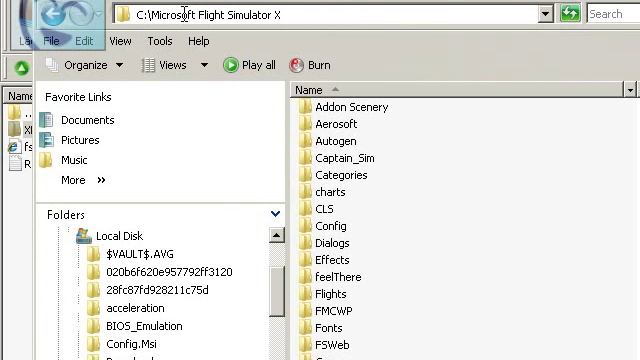Open the View menu
The height and width of the screenshot is (360, 640).
point(120,41)
